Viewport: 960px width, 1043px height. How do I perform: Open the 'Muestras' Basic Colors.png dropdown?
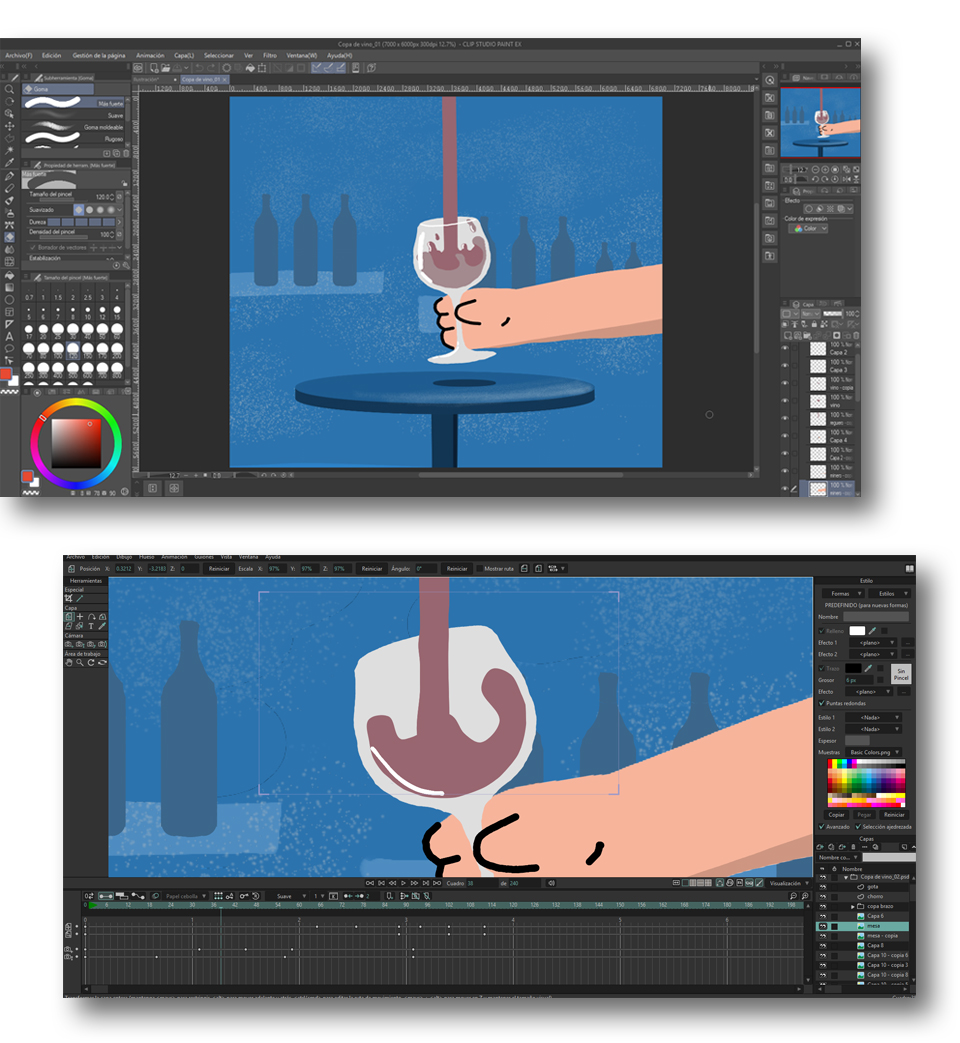[x=874, y=752]
